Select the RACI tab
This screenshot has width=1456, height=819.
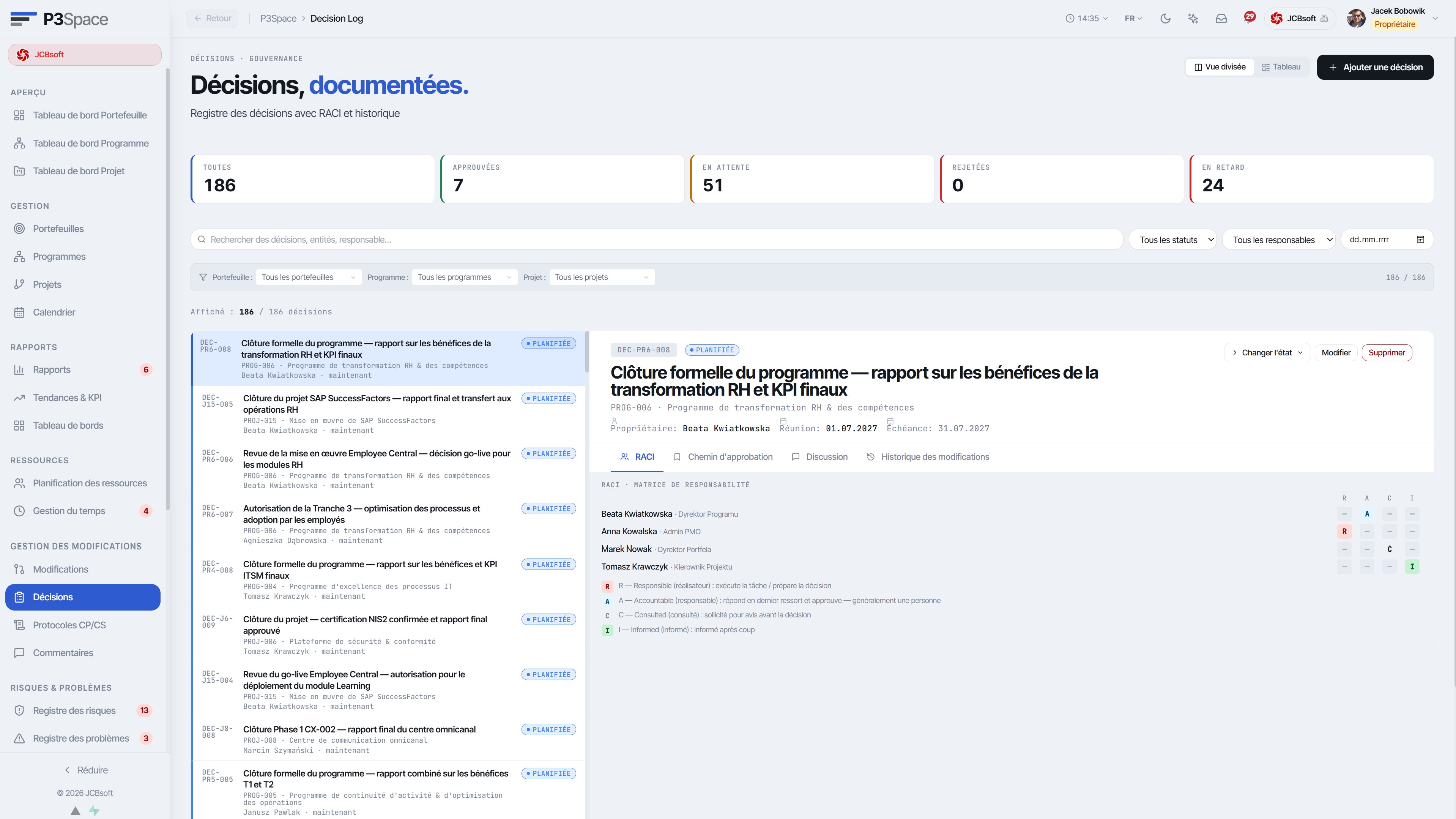637,456
